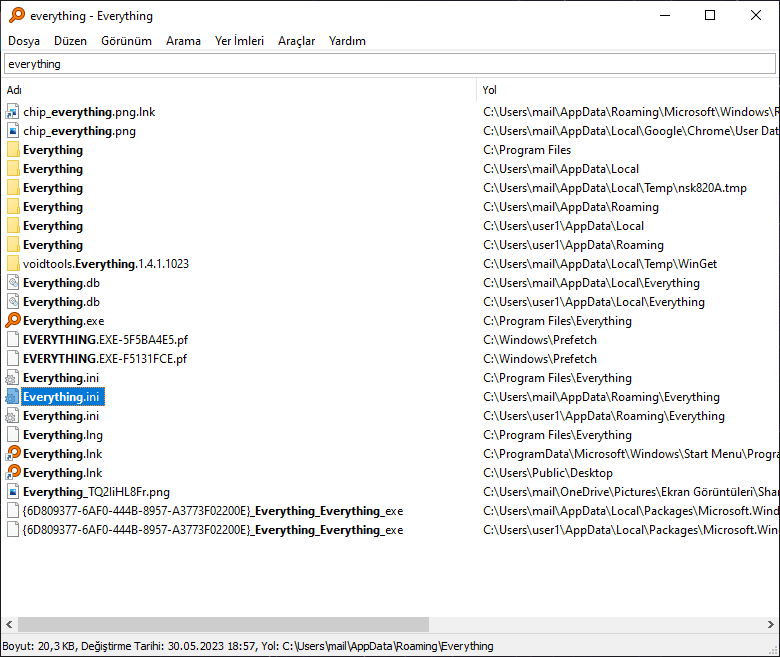The image size is (780, 657).
Task: Select the Everything.lng file icon
Action: [x=13, y=435]
